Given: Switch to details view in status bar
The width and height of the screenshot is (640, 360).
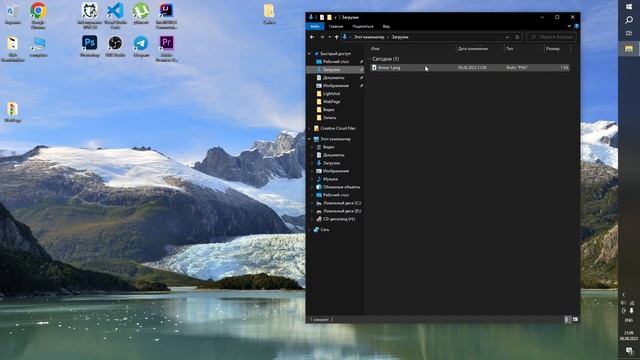Looking at the screenshot, I should (567, 319).
